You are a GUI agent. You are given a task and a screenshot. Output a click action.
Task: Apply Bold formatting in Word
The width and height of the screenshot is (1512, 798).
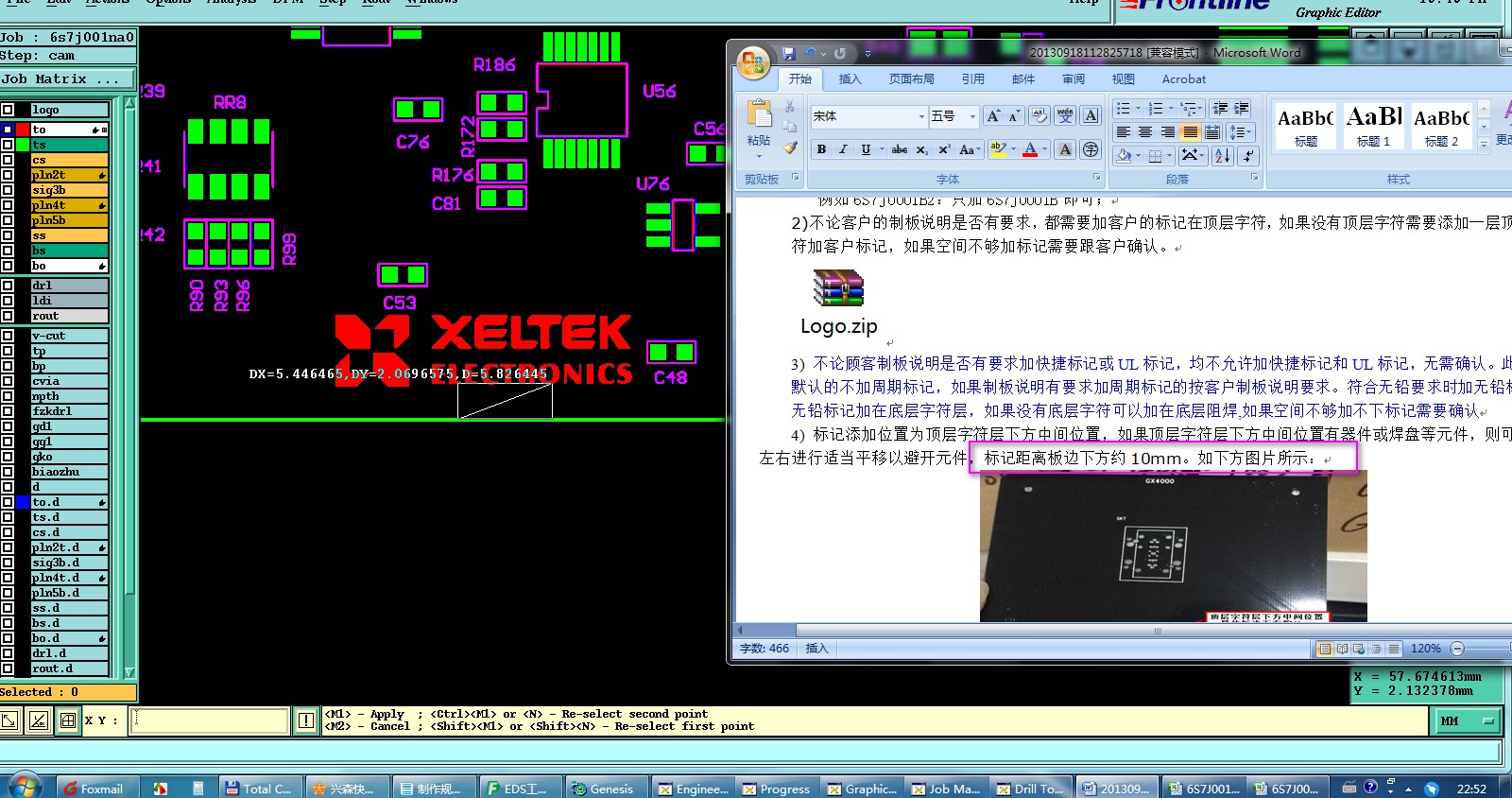click(821, 149)
